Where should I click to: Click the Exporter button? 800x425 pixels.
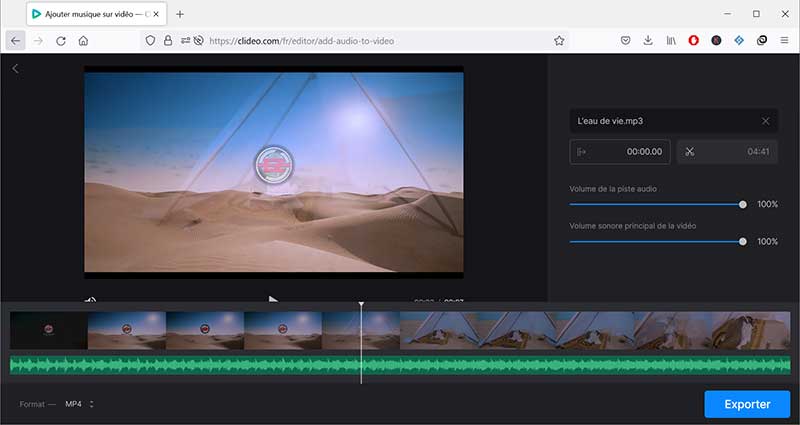pos(747,405)
